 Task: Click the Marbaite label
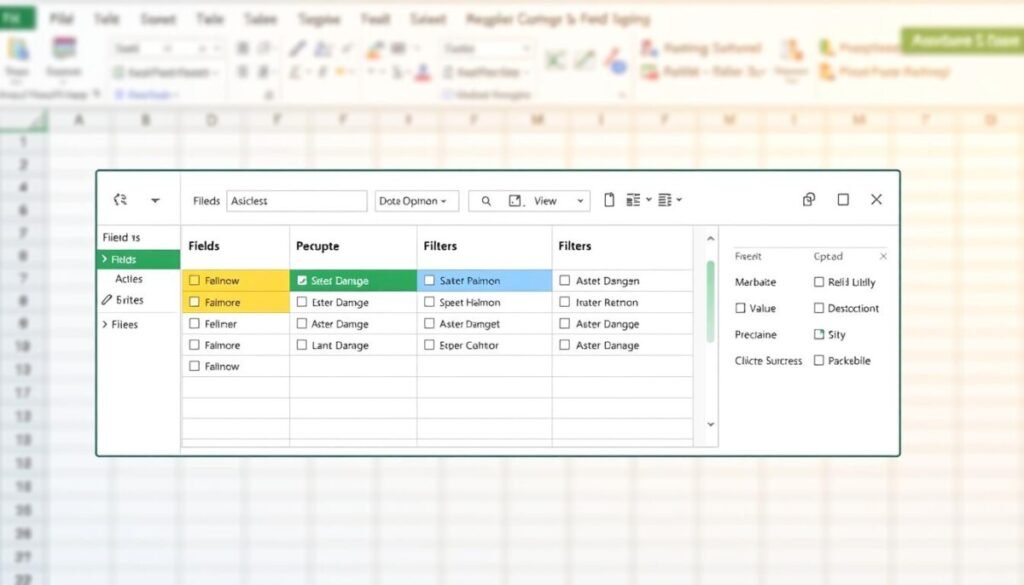click(x=756, y=282)
